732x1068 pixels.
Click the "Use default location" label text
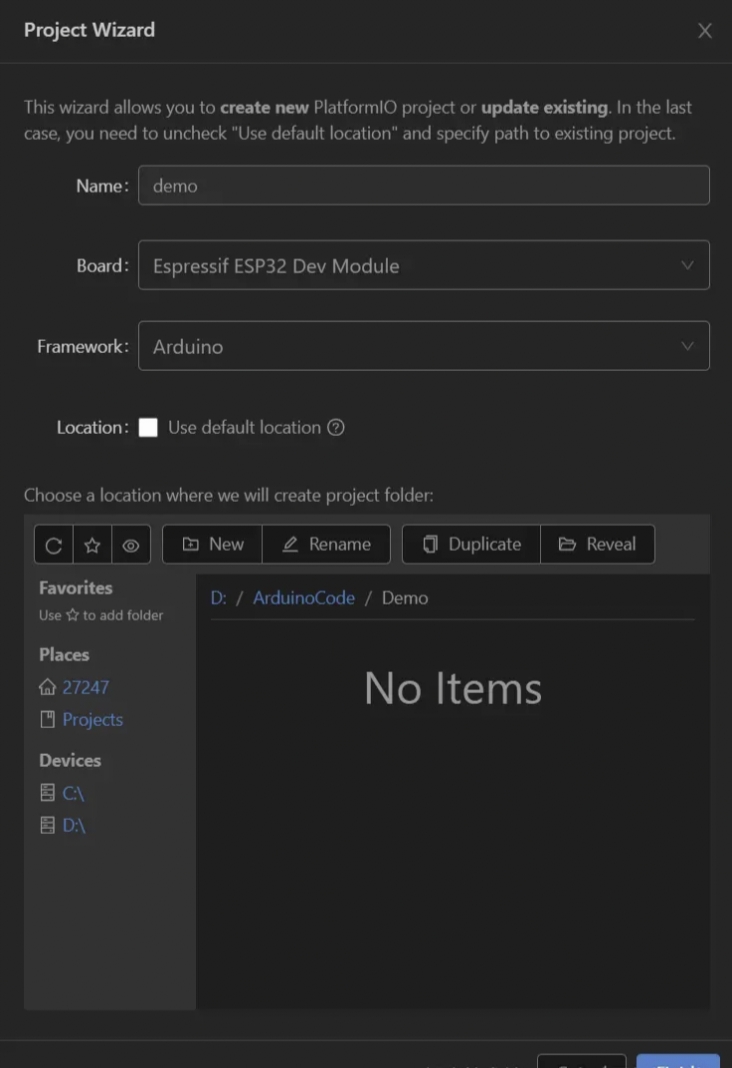244,428
